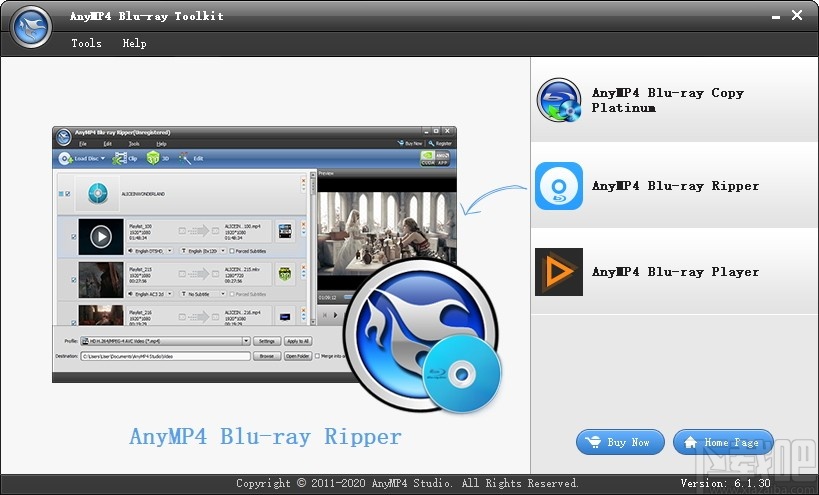
Task: Go to the Home Page button
Action: [x=723, y=442]
